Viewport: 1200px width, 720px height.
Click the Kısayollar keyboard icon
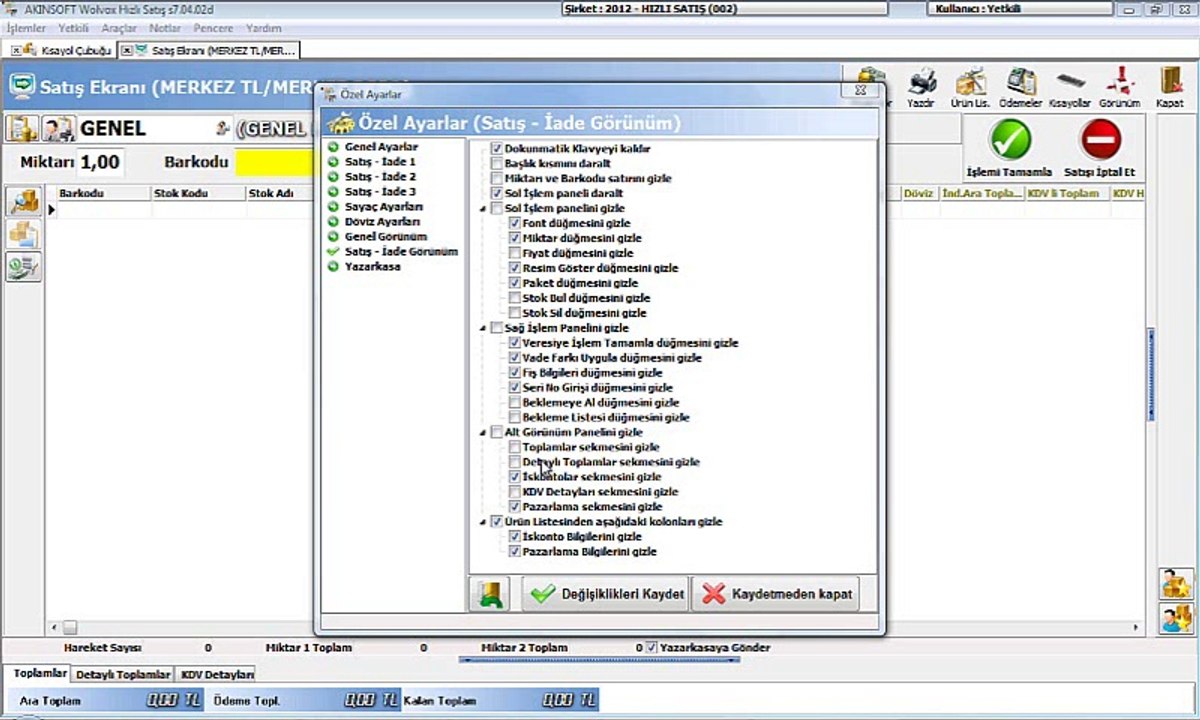1071,87
